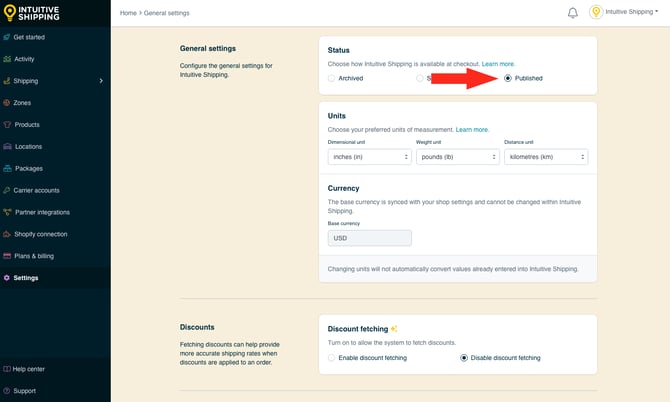The width and height of the screenshot is (670, 402).
Task: Click the Shipping menu label
Action: pos(26,81)
